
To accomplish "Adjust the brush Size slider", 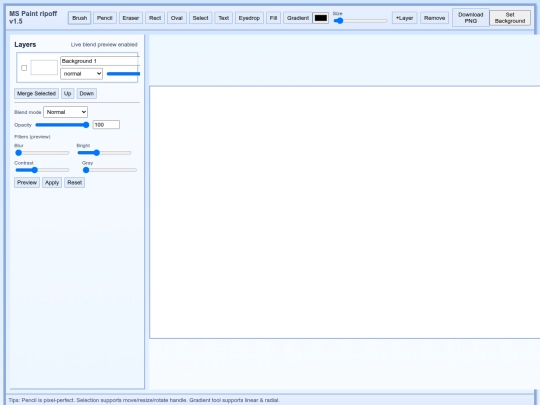I will click(x=360, y=21).
